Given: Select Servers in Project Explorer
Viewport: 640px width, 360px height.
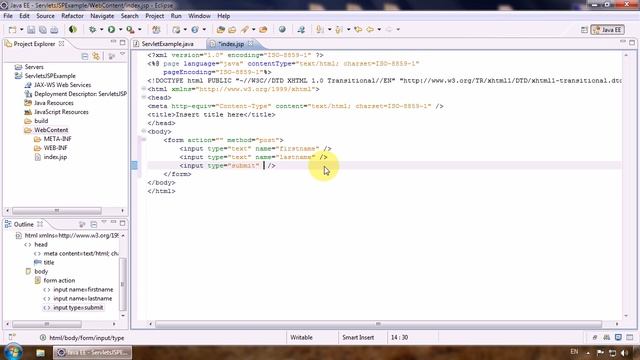Looking at the screenshot, I should [34, 67].
